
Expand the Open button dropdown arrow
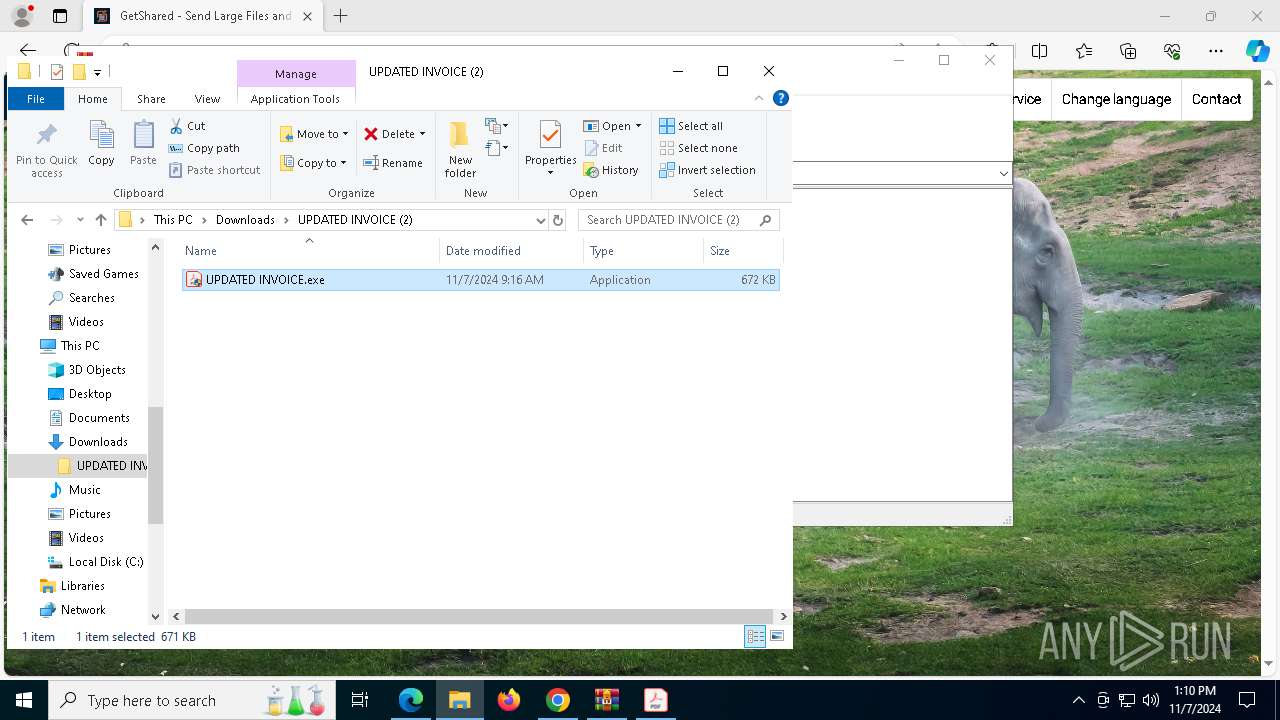coord(638,126)
